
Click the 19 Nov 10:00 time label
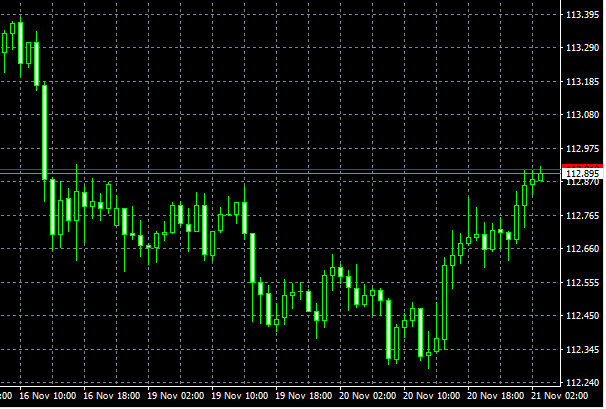240,396
